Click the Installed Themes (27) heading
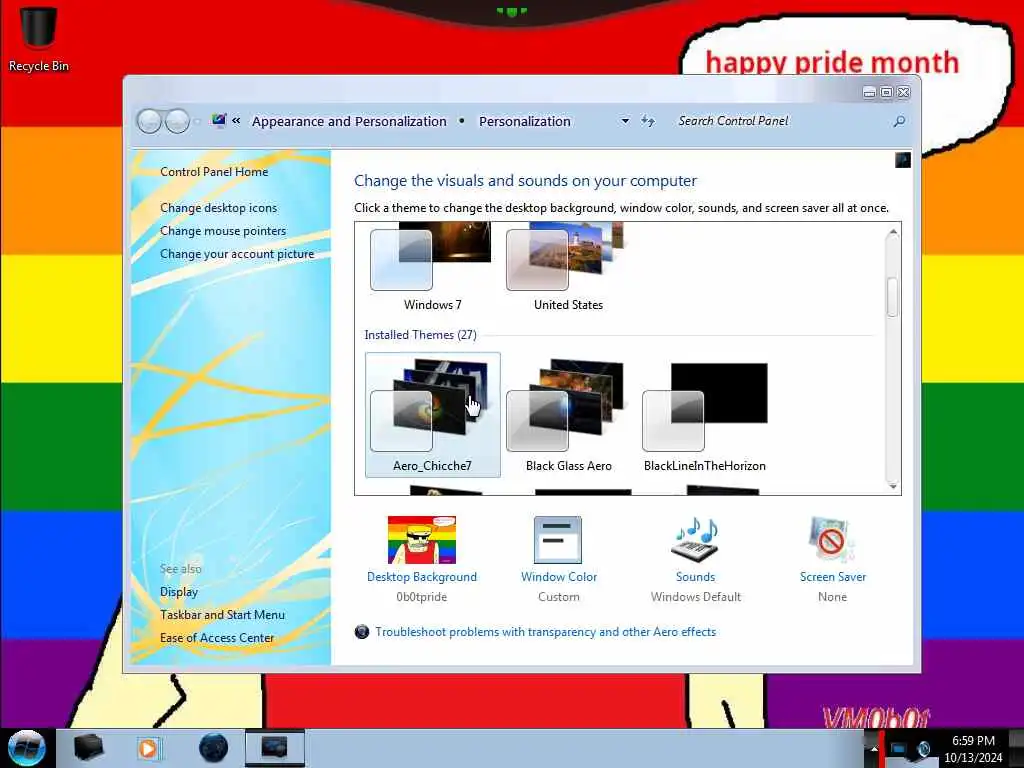The width and height of the screenshot is (1024, 768). (x=421, y=334)
